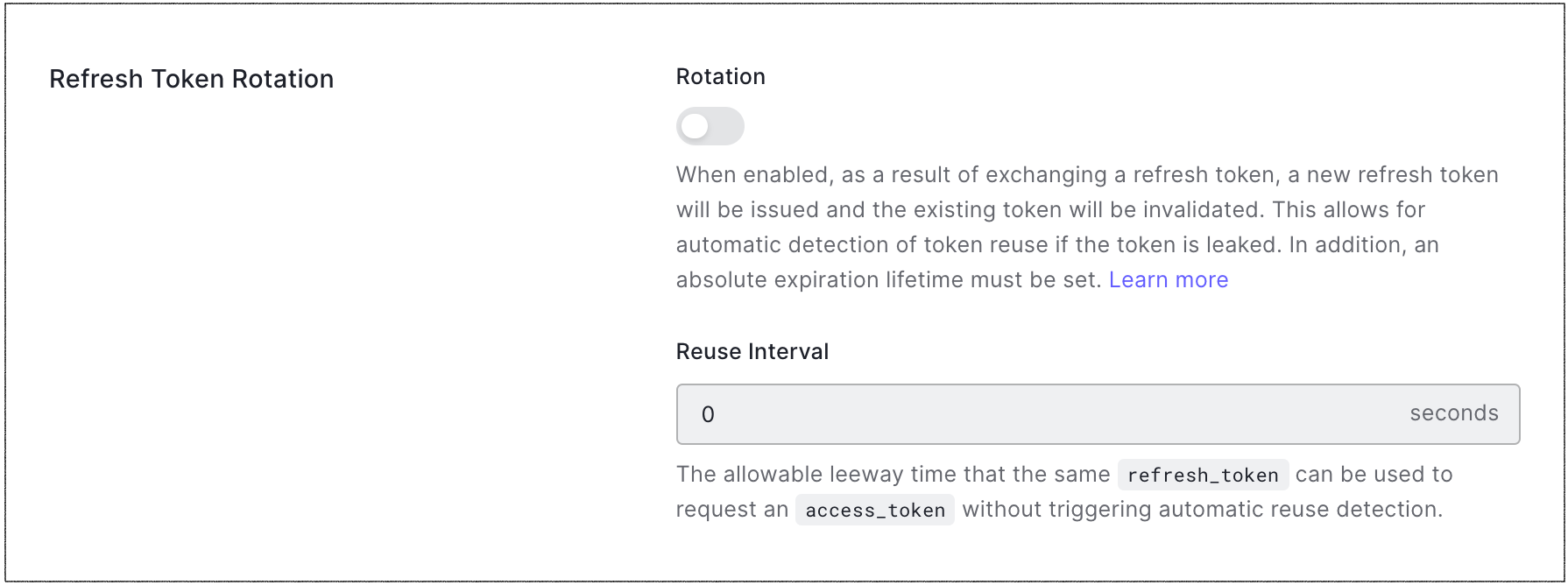Click the refresh_token code snippet
Screen dimensions: 1568x585
pos(1203,475)
